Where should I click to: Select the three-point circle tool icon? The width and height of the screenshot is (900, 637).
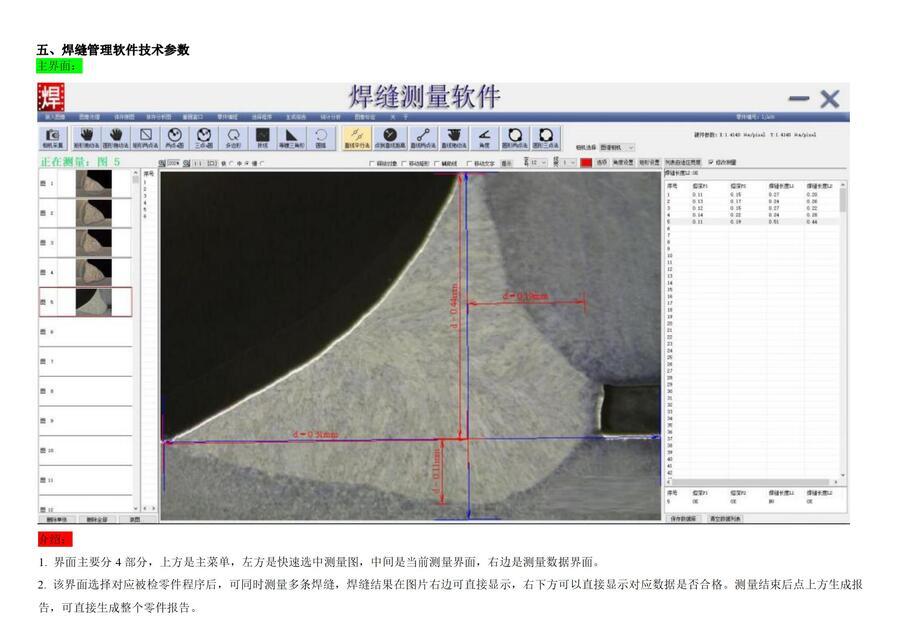pos(204,137)
